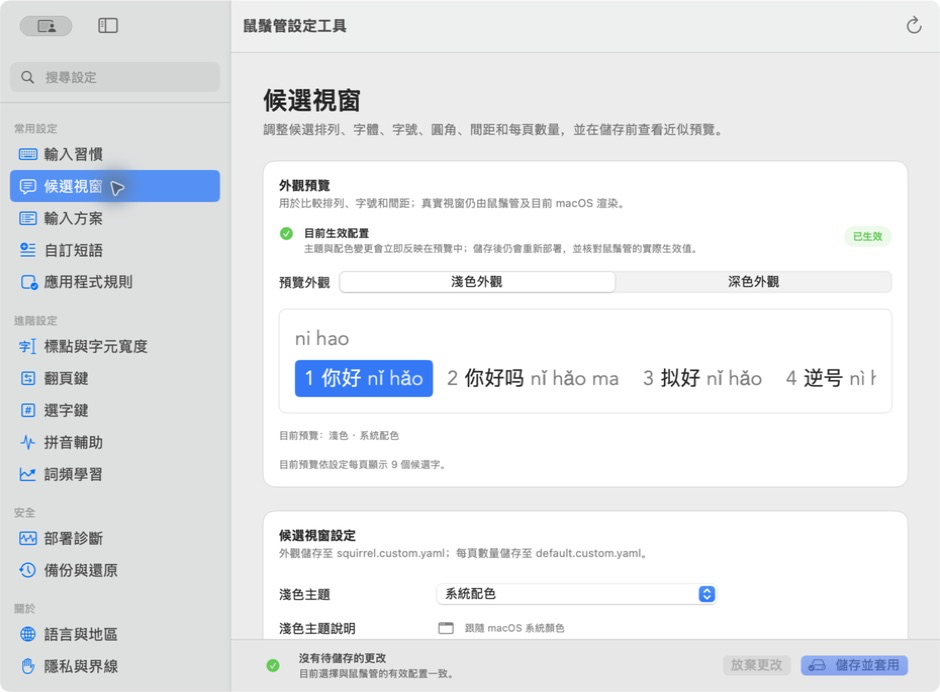Open the 輸入習慣 settings page

(115, 154)
